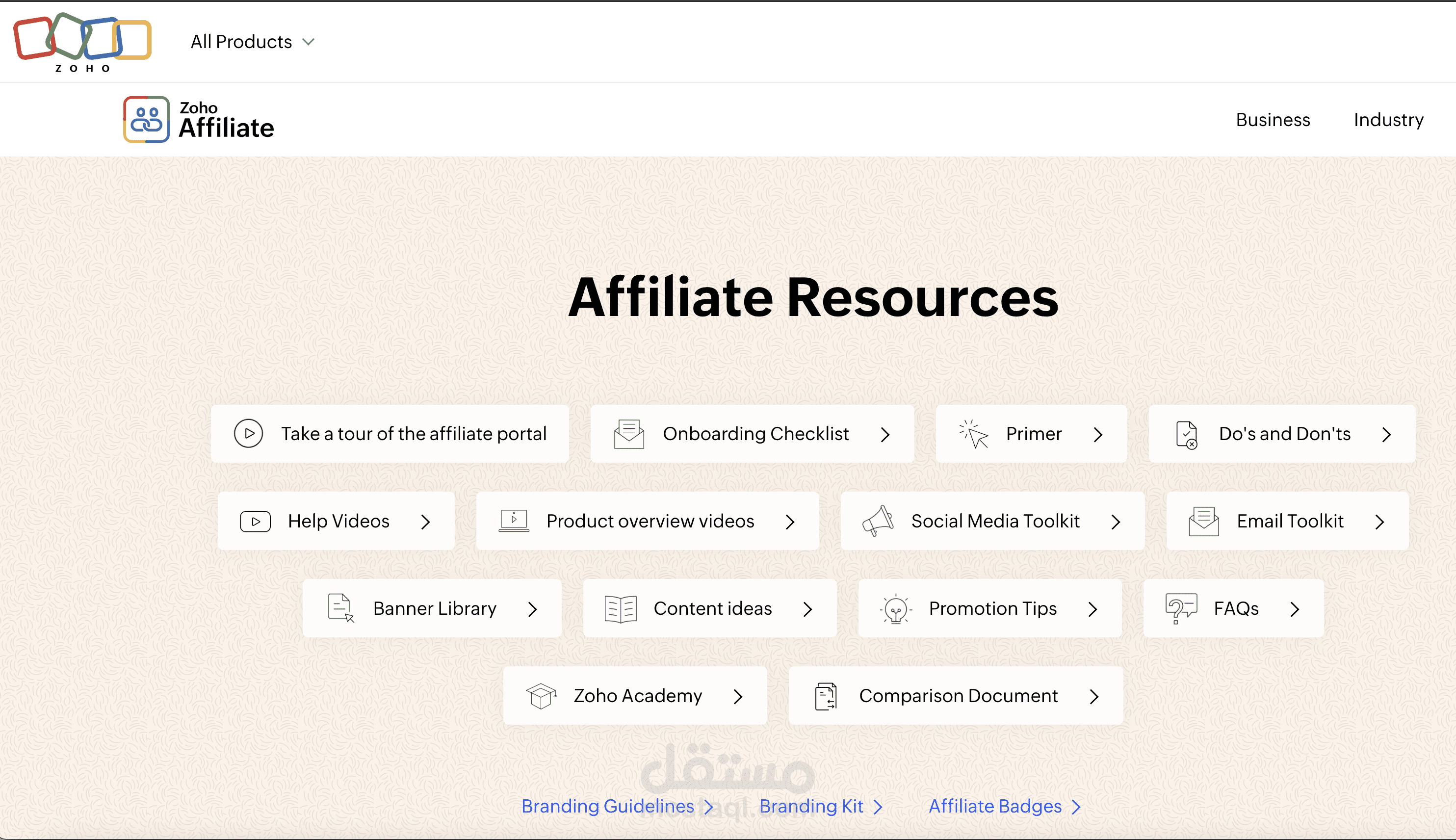Open Take a tour of the affiliate portal
The width and height of the screenshot is (1456, 840).
(x=414, y=433)
